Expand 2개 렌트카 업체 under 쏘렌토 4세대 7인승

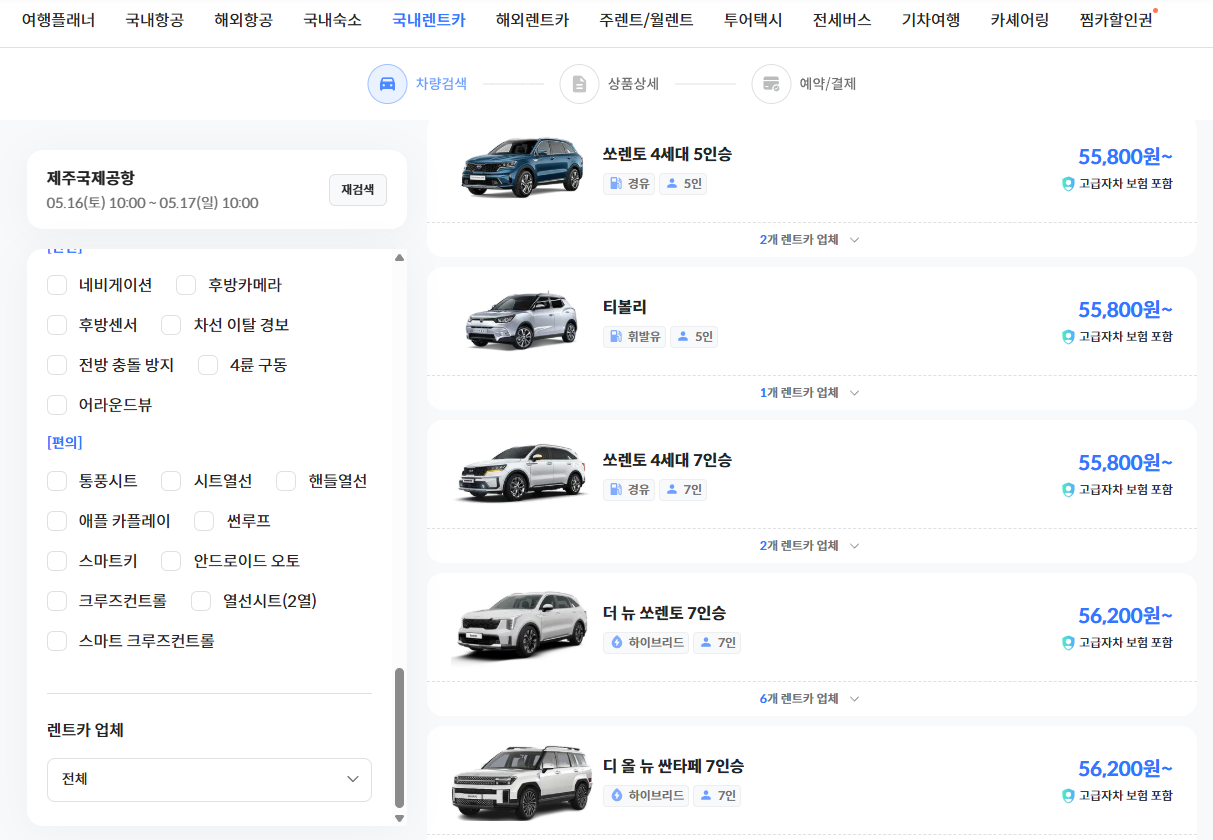point(809,546)
